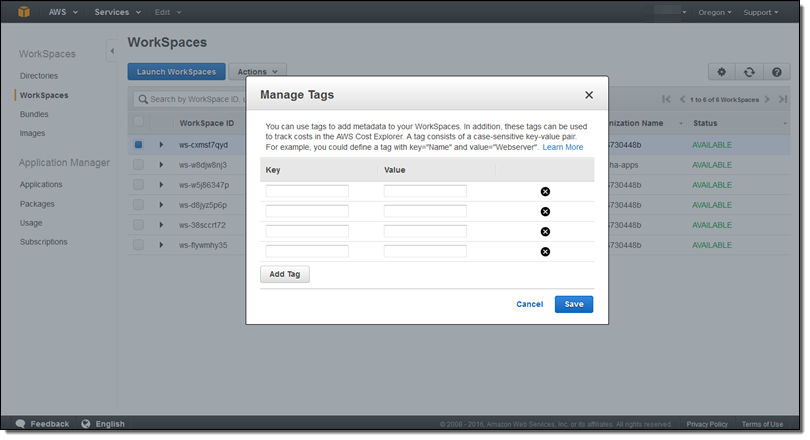The height and width of the screenshot is (440, 810).
Task: Sort by the WorkSpace ID column header
Action: [x=207, y=123]
